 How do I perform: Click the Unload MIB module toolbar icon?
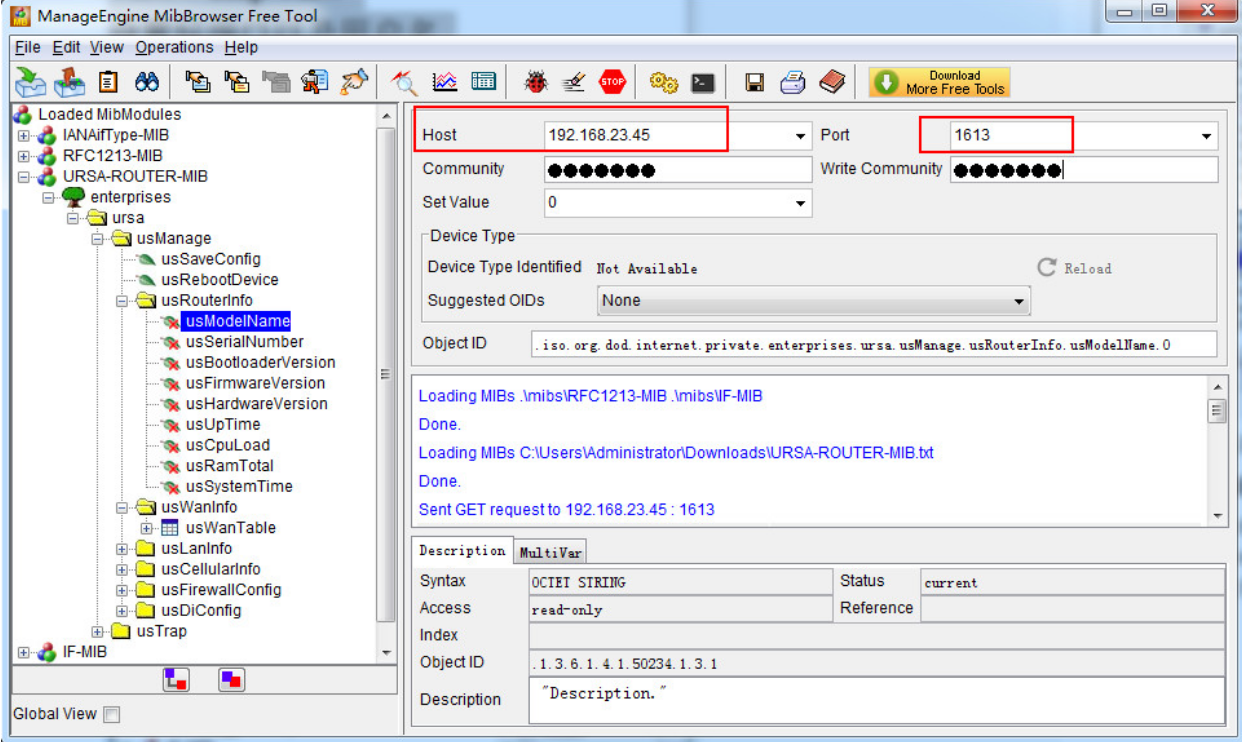tap(69, 82)
